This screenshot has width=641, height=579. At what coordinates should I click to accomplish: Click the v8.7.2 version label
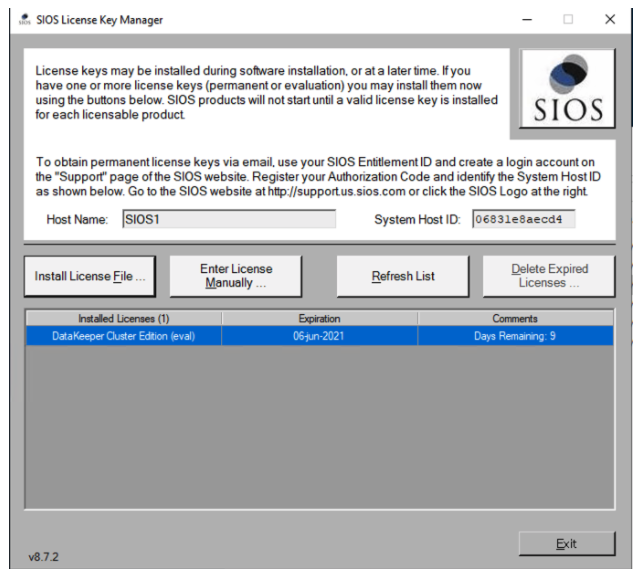[x=43, y=557]
